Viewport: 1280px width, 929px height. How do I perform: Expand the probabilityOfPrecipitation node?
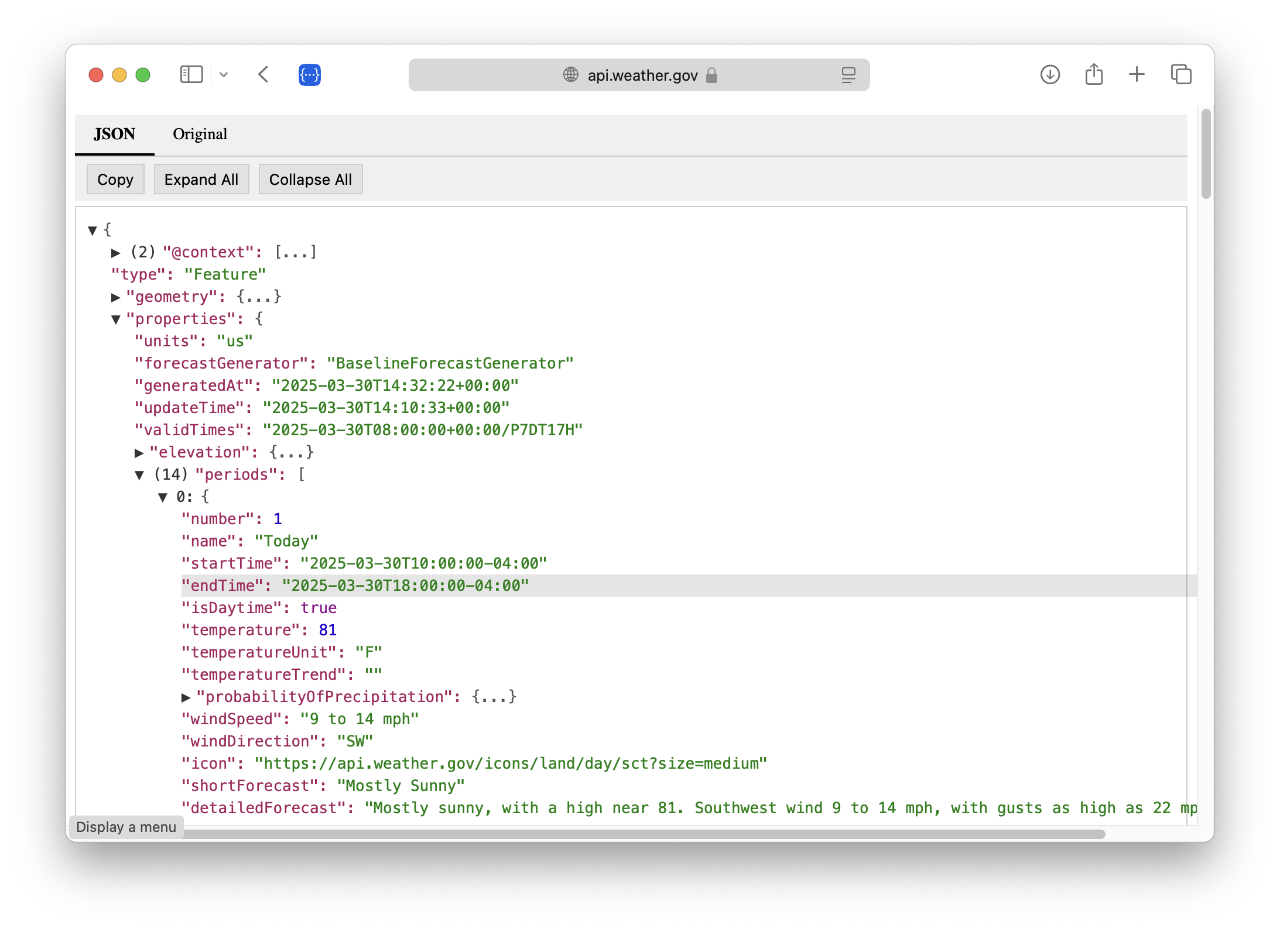coord(186,696)
